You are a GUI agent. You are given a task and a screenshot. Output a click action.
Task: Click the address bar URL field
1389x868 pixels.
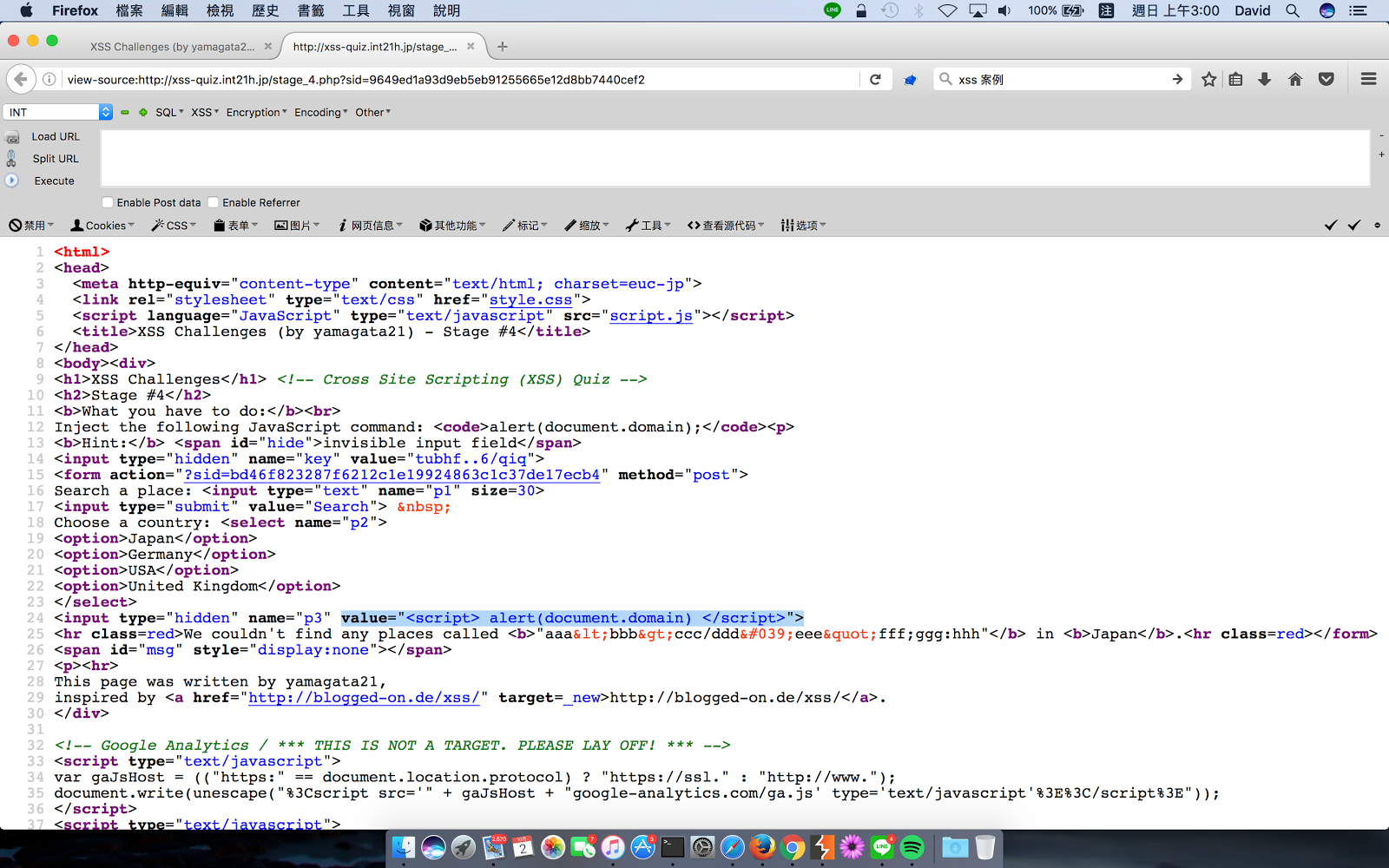tap(460, 79)
